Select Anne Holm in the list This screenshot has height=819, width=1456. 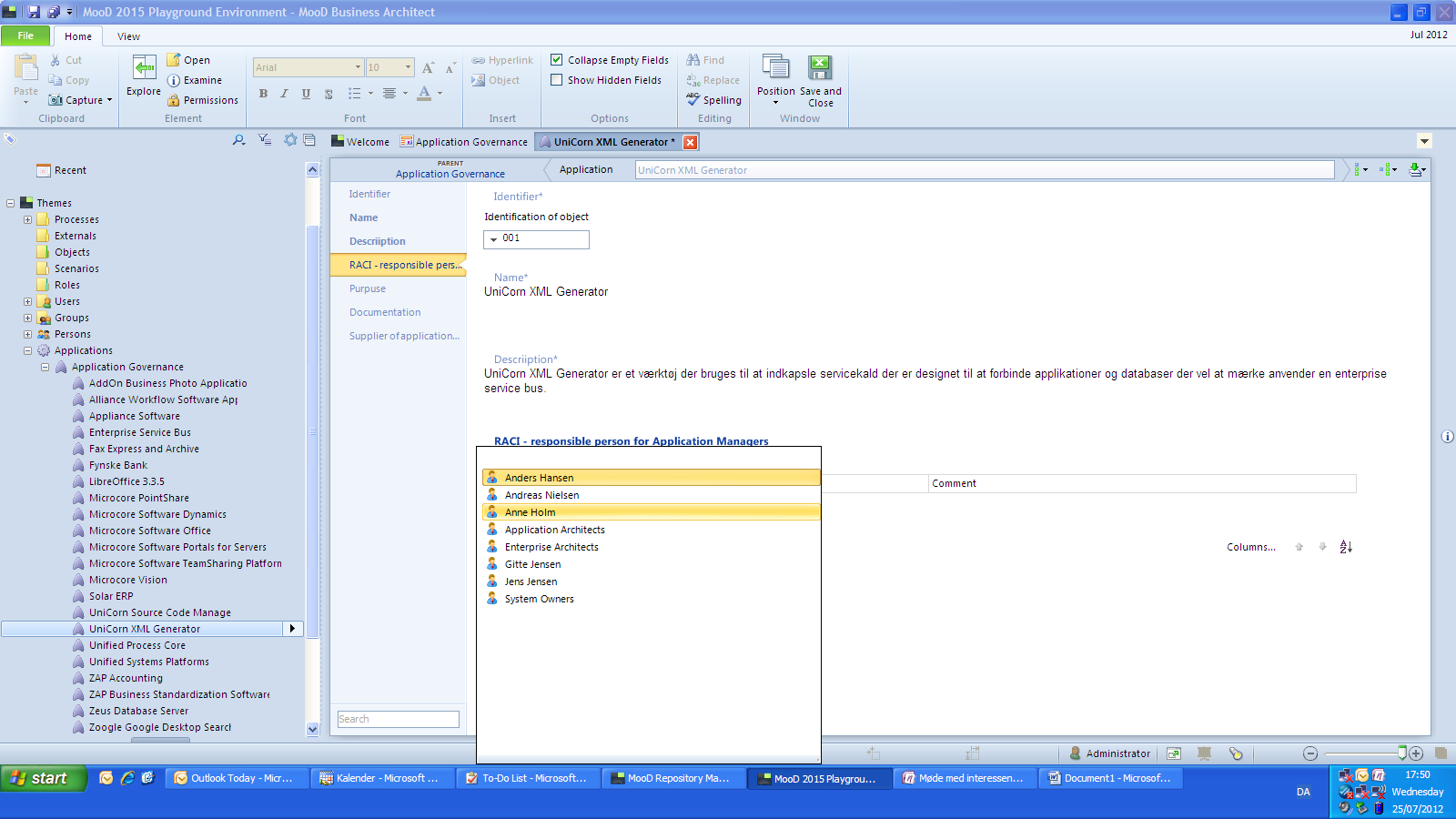coord(531,512)
